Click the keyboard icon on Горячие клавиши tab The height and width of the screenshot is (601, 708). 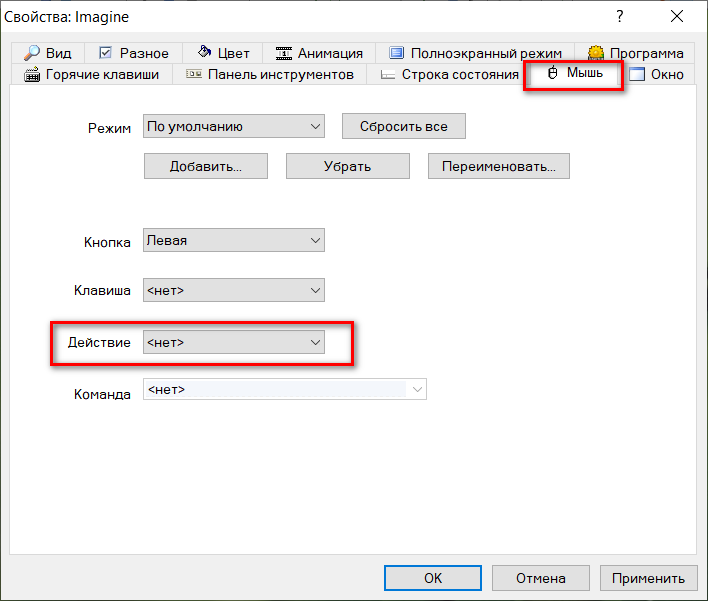pos(31,75)
